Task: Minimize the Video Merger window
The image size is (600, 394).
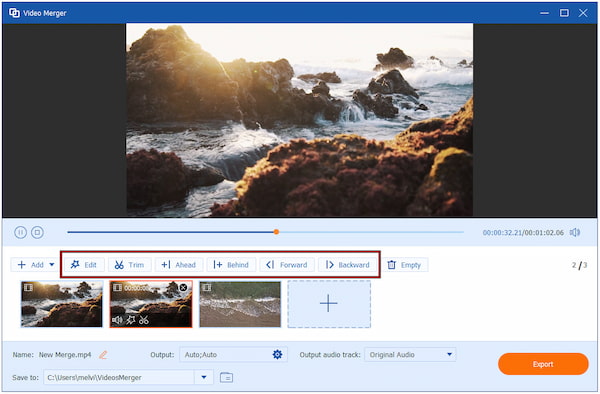Action: click(544, 13)
